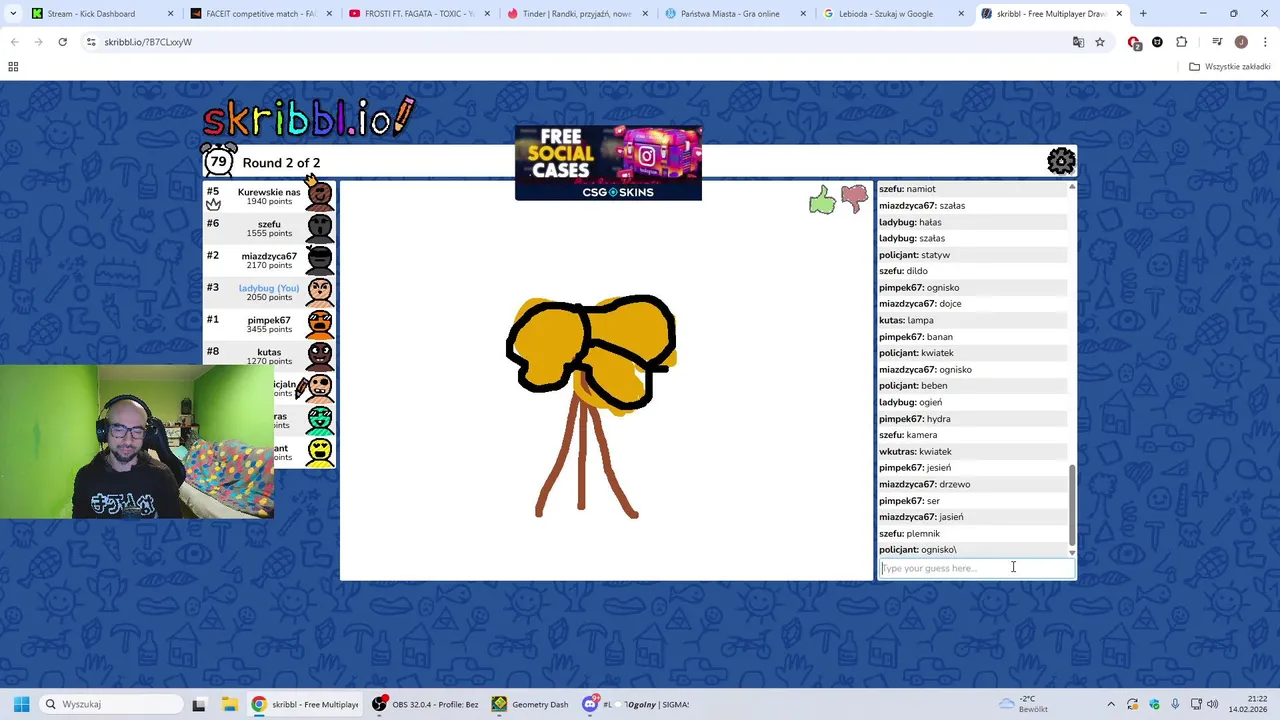Switch to Państwa Miasta tab
This screenshot has width=1280, height=720.
point(736,14)
